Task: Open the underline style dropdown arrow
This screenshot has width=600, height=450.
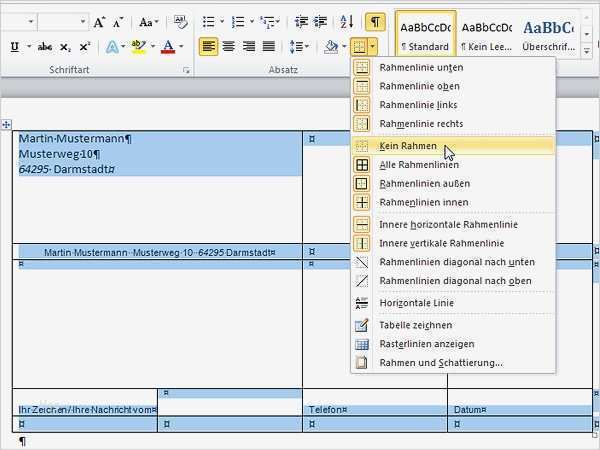Action: (29, 47)
